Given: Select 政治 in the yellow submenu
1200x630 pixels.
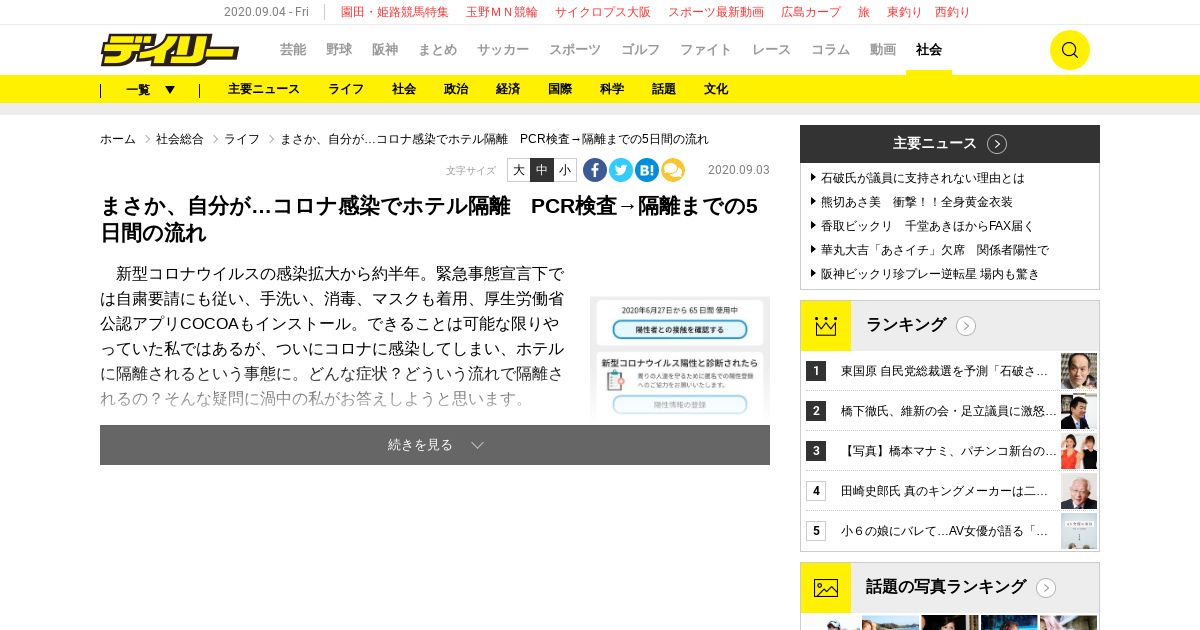Looking at the screenshot, I should (456, 89).
